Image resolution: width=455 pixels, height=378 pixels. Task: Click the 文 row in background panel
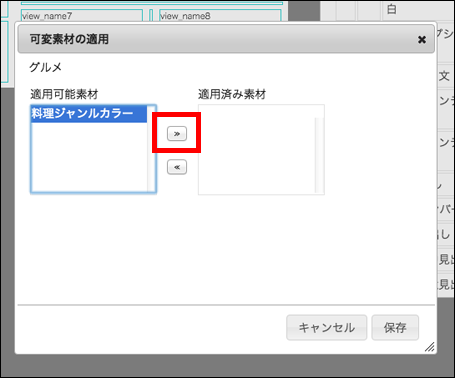(445, 76)
